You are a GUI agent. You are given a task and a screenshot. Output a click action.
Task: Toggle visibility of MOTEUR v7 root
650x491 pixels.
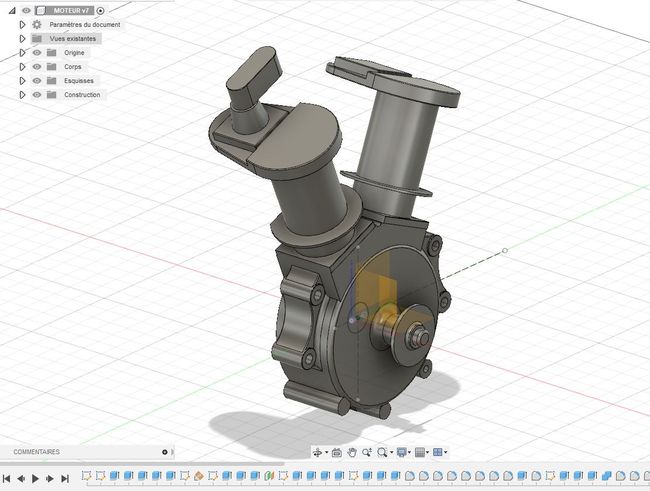coord(26,10)
